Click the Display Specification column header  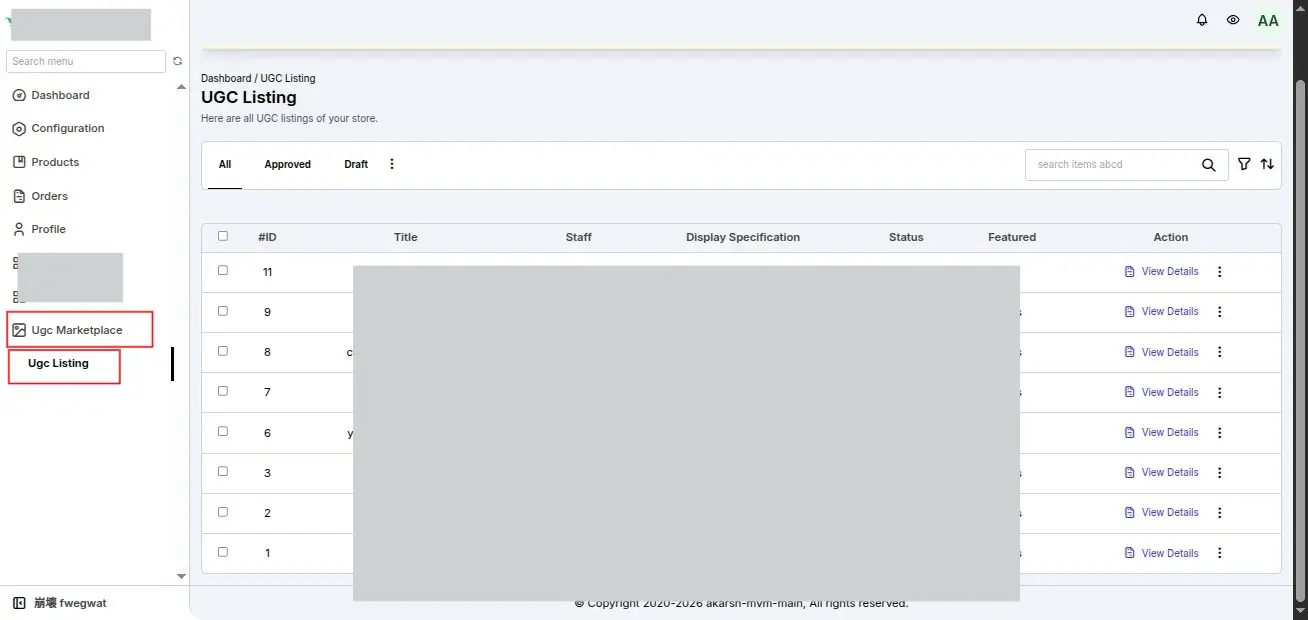click(743, 237)
